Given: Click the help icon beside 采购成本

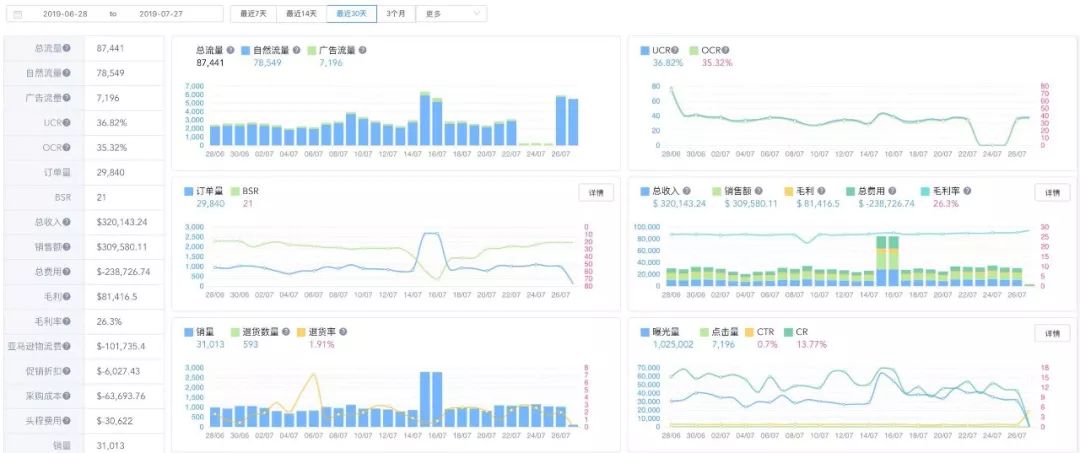Looking at the screenshot, I should (x=68, y=395).
